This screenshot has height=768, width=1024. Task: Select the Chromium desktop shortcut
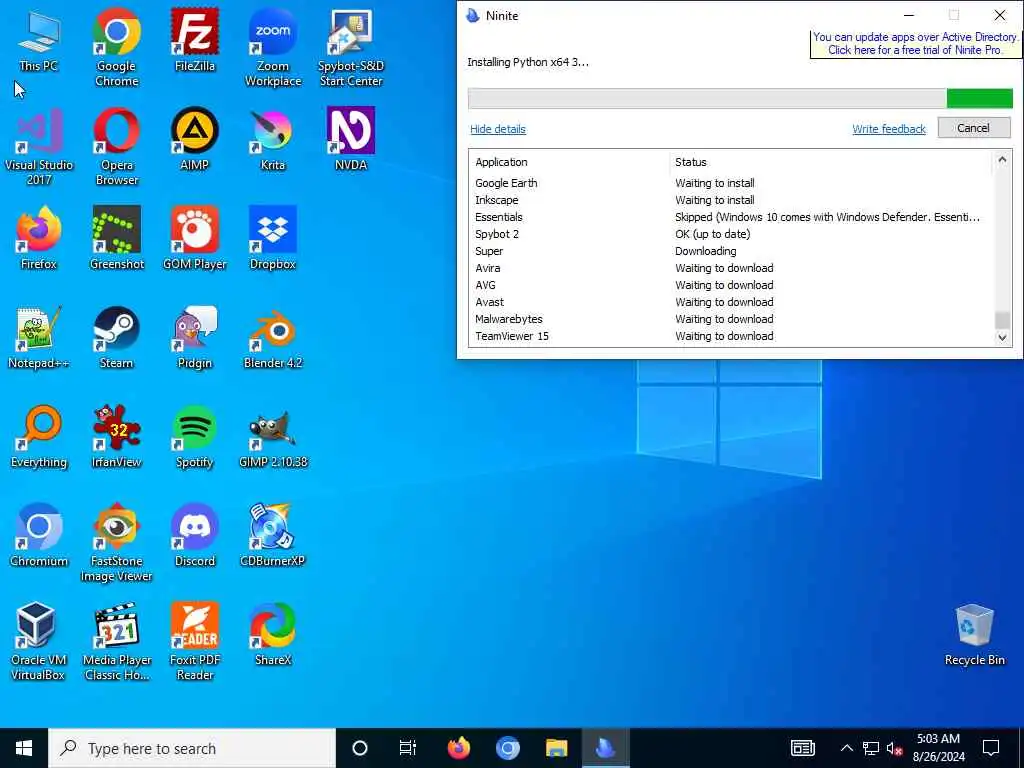[39, 537]
